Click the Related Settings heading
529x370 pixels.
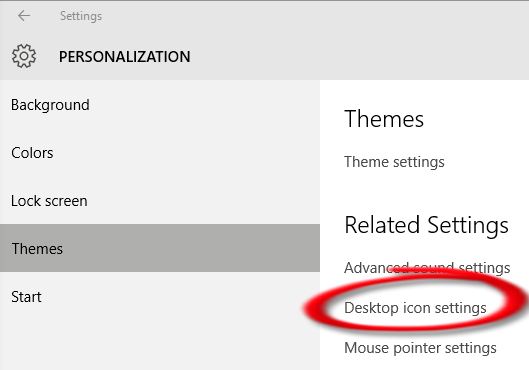426,225
